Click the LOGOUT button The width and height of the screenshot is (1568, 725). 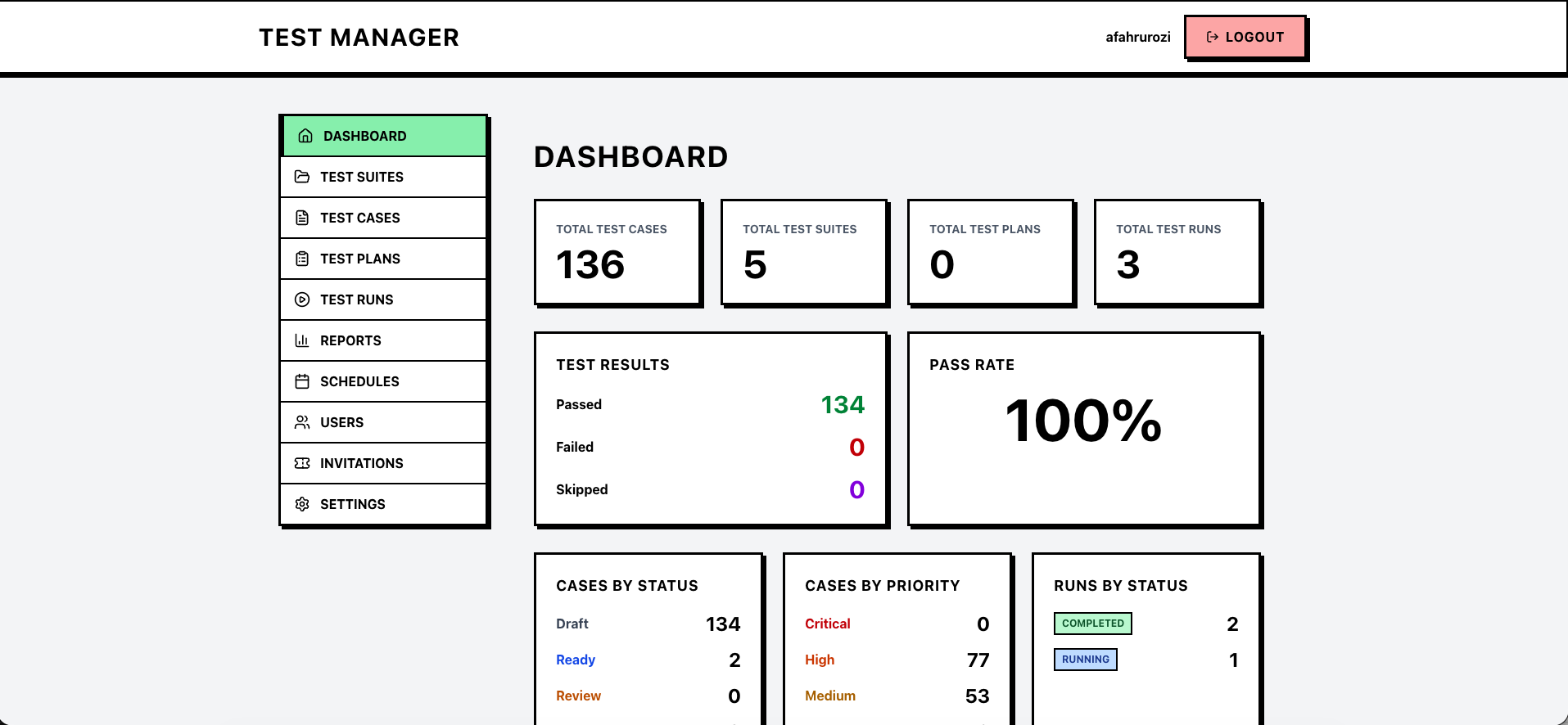coord(1245,37)
